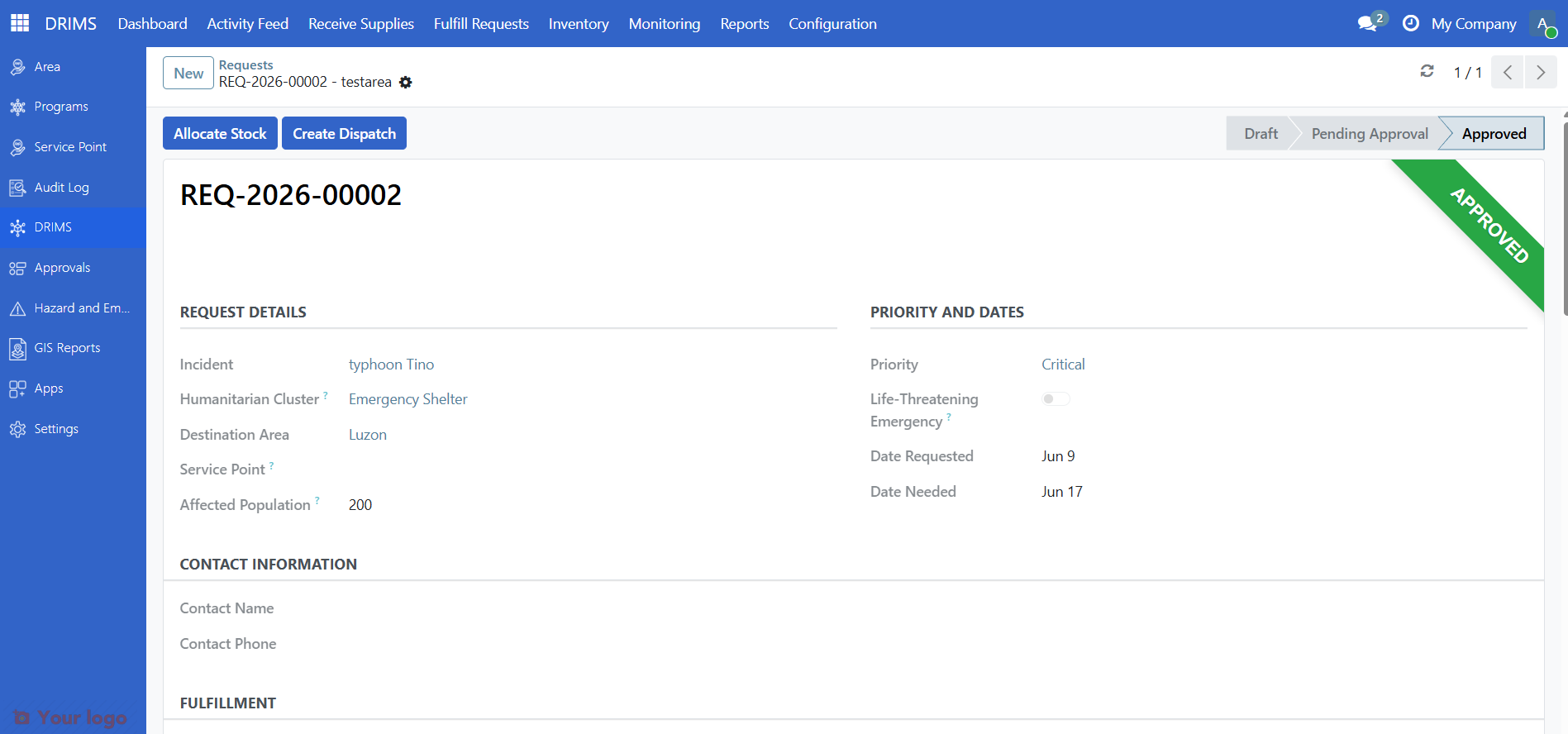
Task: Click the Critical priority value
Action: pos(1063,365)
